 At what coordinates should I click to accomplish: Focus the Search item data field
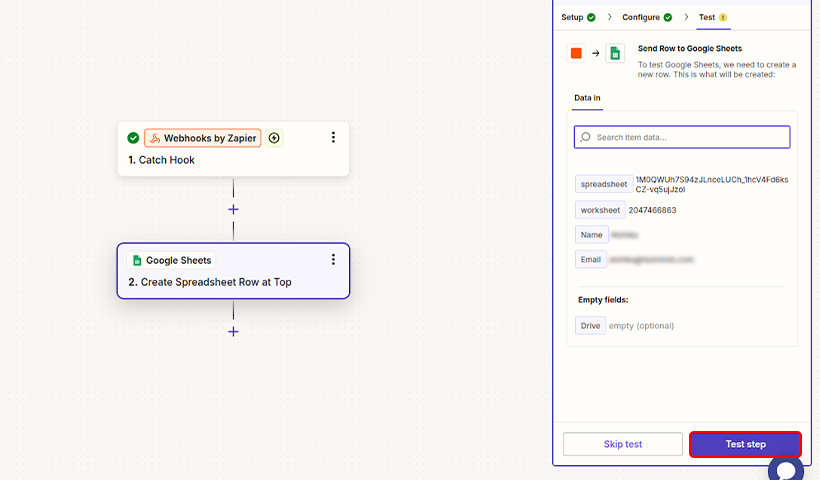coord(682,137)
